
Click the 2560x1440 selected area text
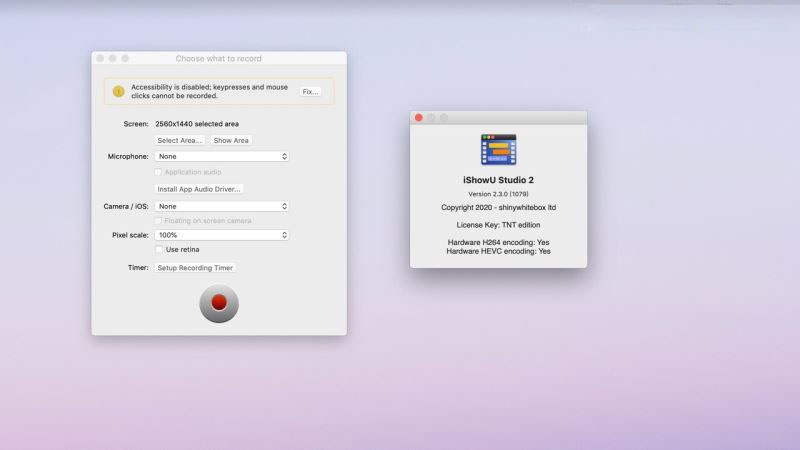(197, 124)
